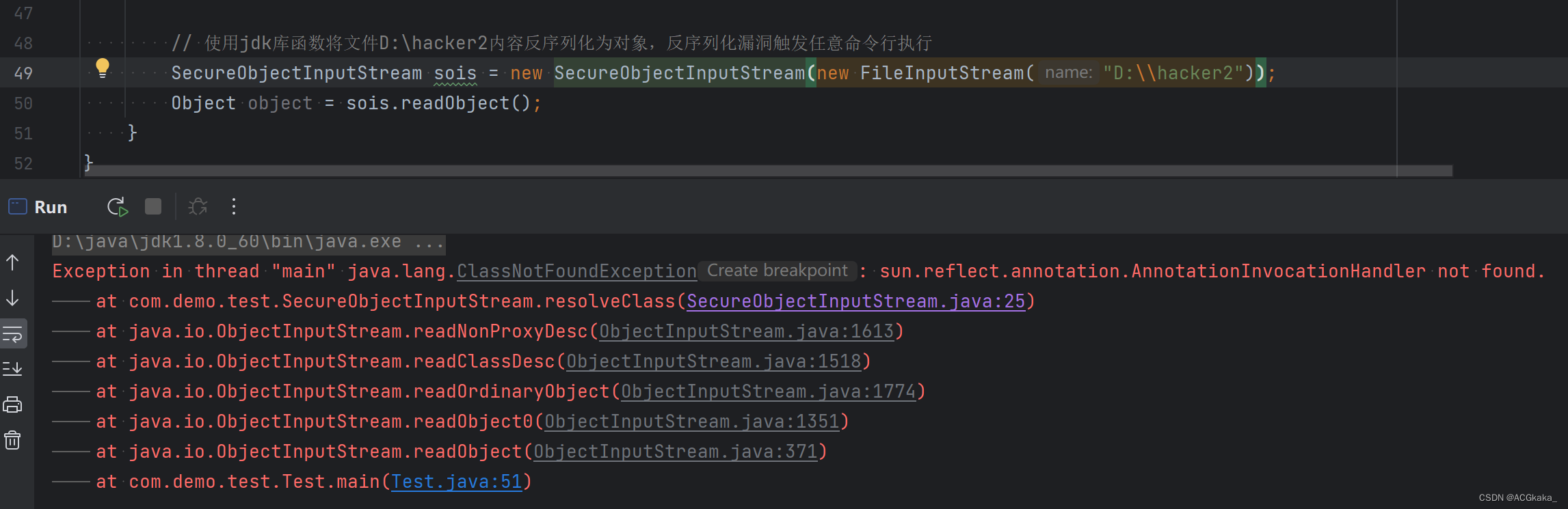
Task: Click the yellow lightbulb quick-fix icon
Action: (103, 68)
